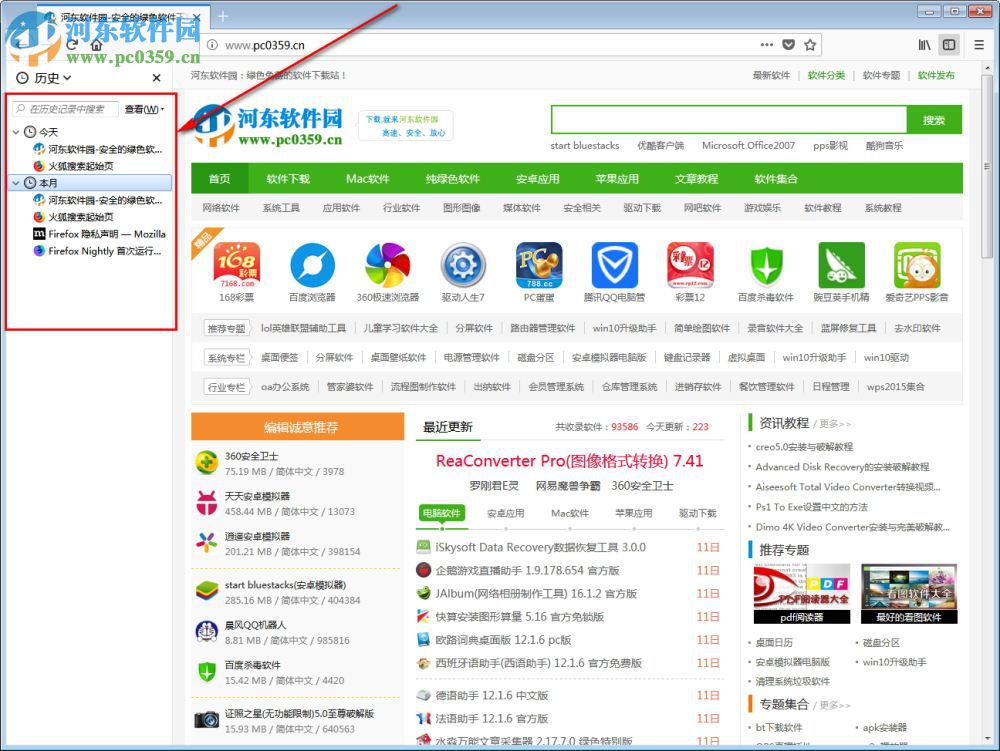Launch the 爱奇艺PPS影音 icon
The width and height of the screenshot is (1000, 751).
(918, 265)
